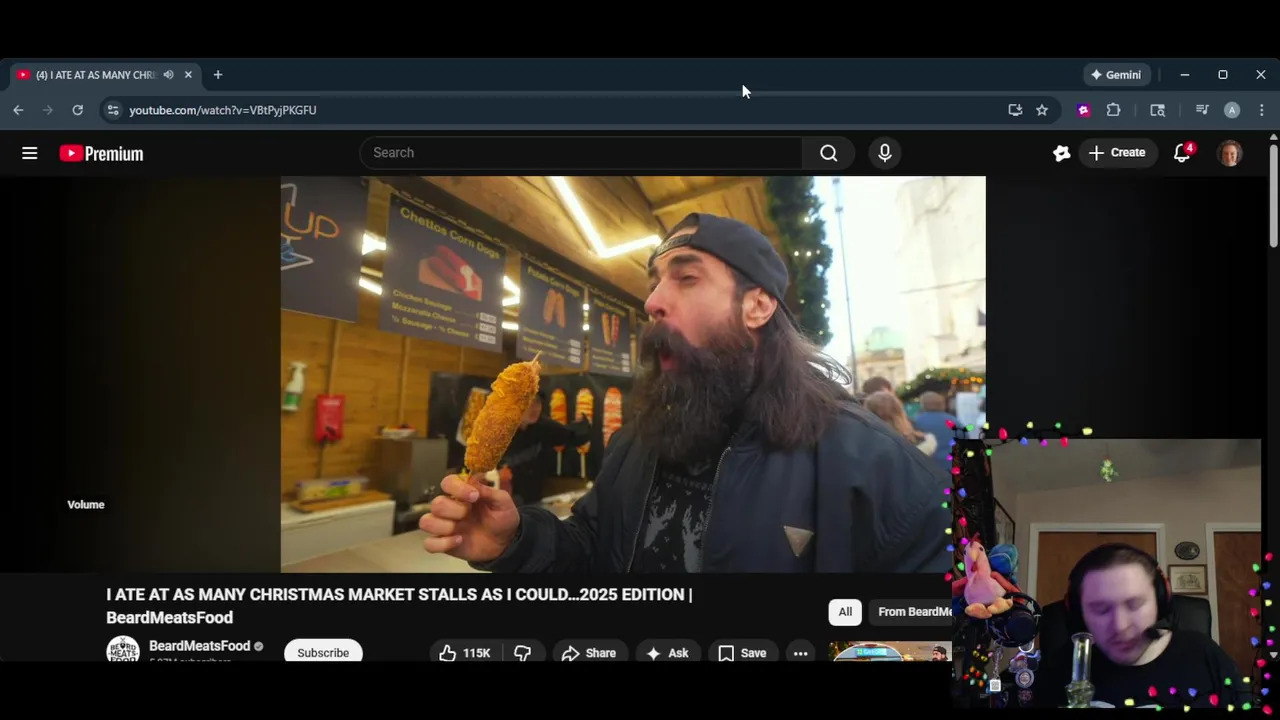Go to YouTube Premium home logo
1280x720 pixels.
(101, 153)
